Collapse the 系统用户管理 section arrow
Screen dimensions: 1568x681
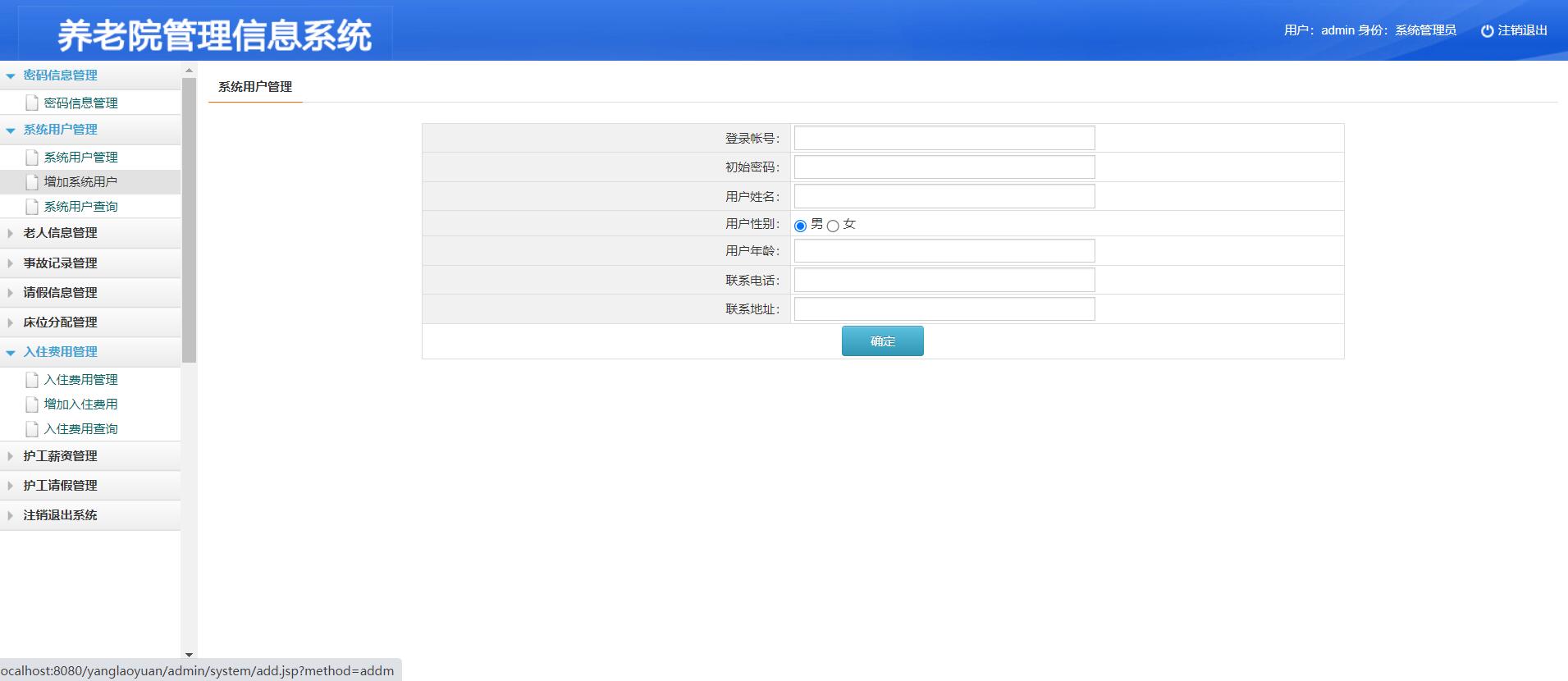(x=11, y=130)
